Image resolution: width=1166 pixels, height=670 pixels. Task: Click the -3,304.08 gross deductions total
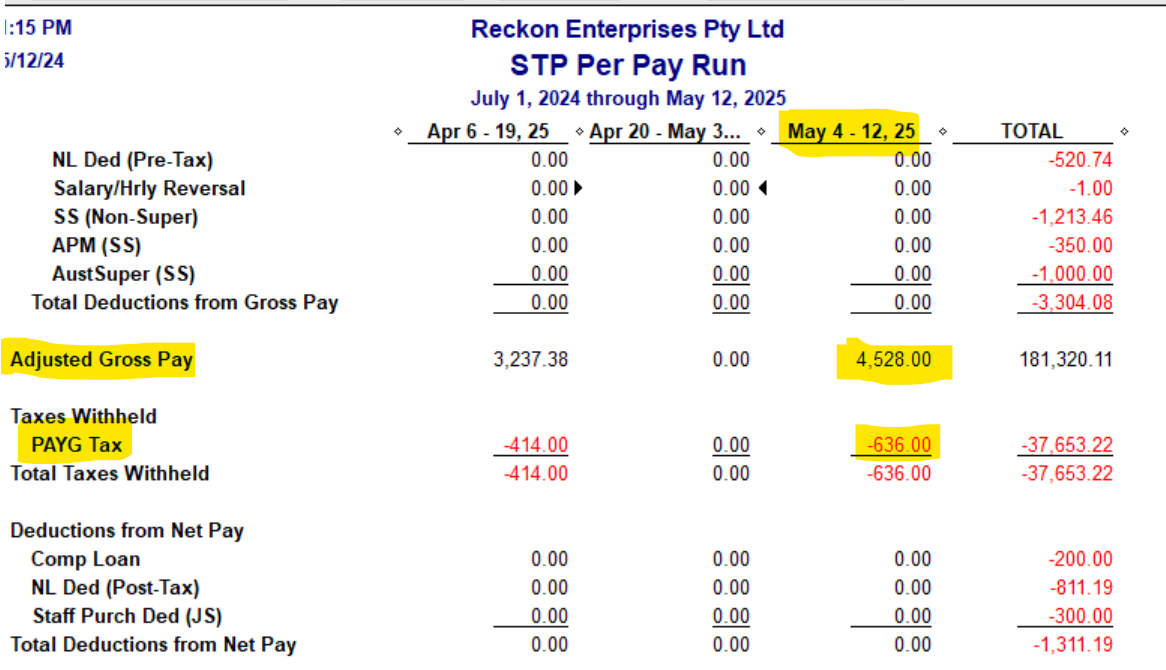coord(1072,303)
